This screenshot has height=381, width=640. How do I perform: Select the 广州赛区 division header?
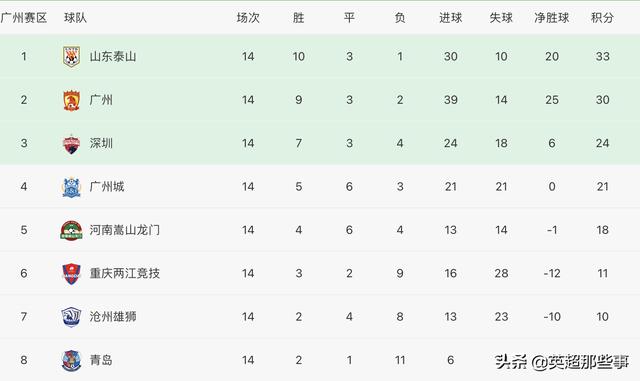[24, 18]
